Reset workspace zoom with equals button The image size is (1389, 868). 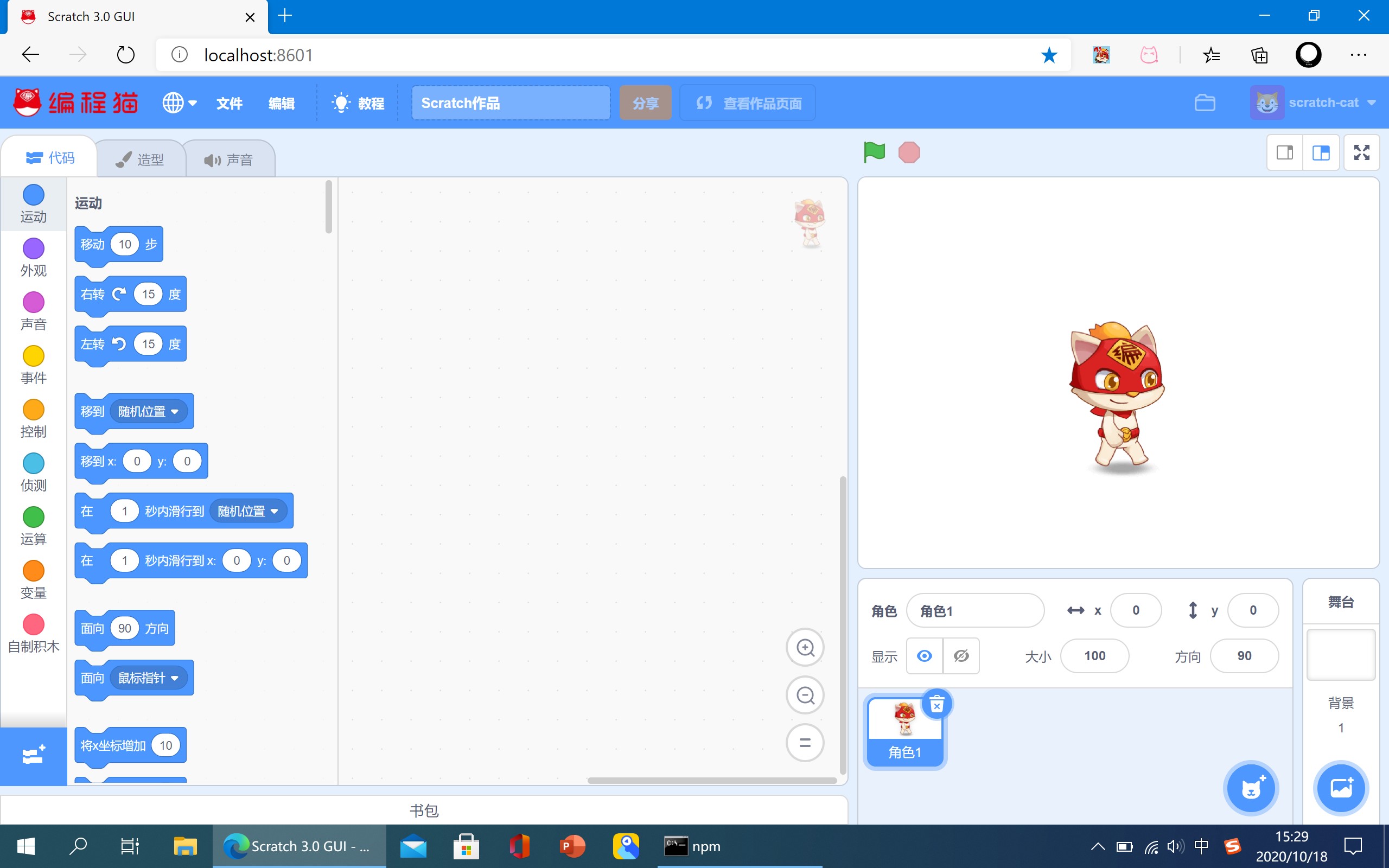point(805,743)
